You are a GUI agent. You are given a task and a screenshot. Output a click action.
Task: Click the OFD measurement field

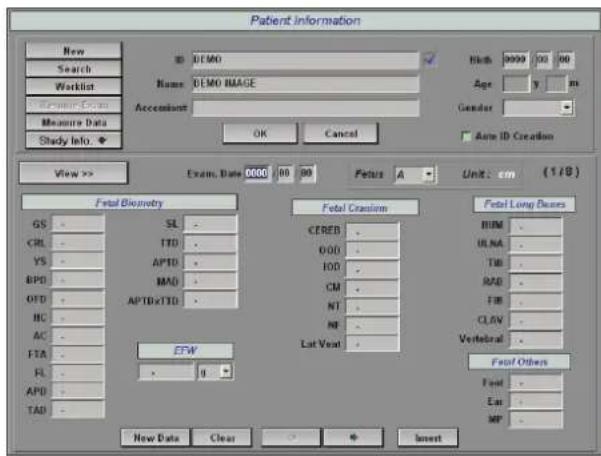coord(78,299)
